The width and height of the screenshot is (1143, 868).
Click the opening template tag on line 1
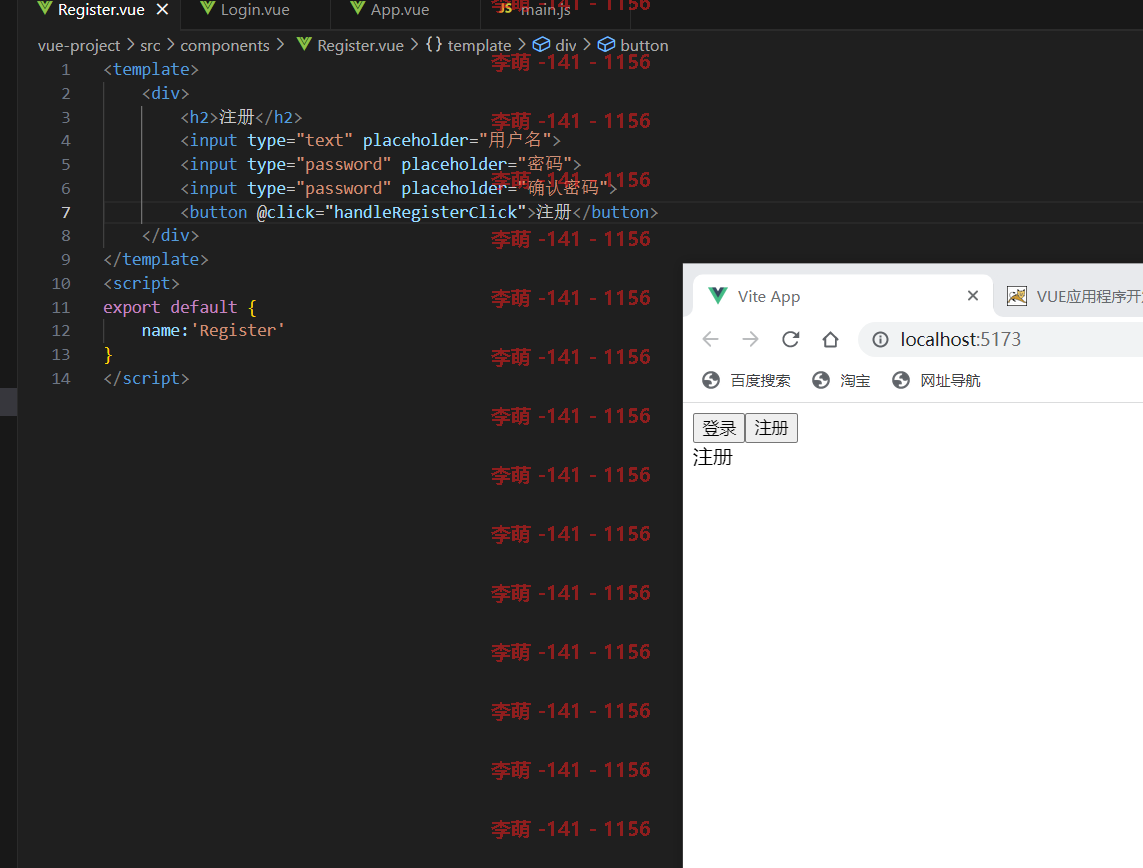tap(151, 69)
